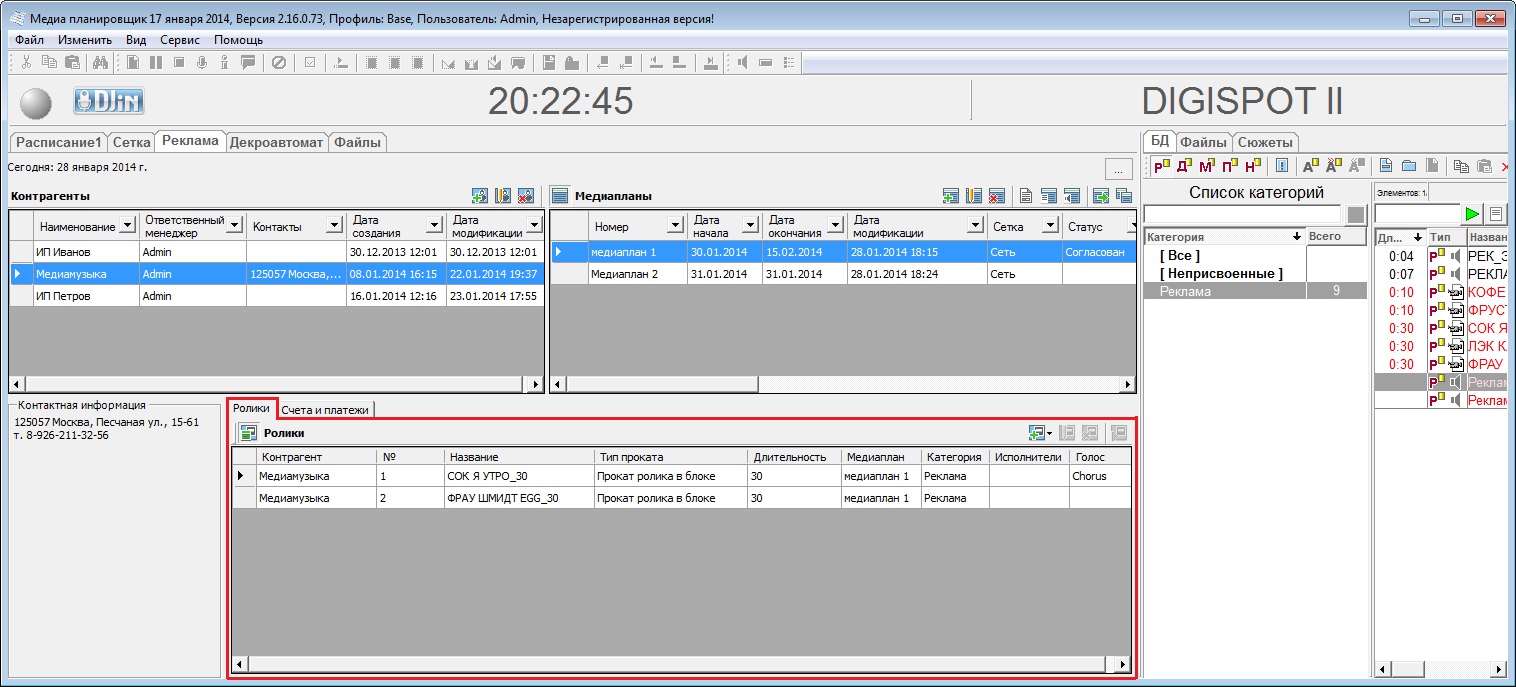Open the Номер column filter dropdown
Viewport: 1516px width, 687px height.
coord(675,226)
